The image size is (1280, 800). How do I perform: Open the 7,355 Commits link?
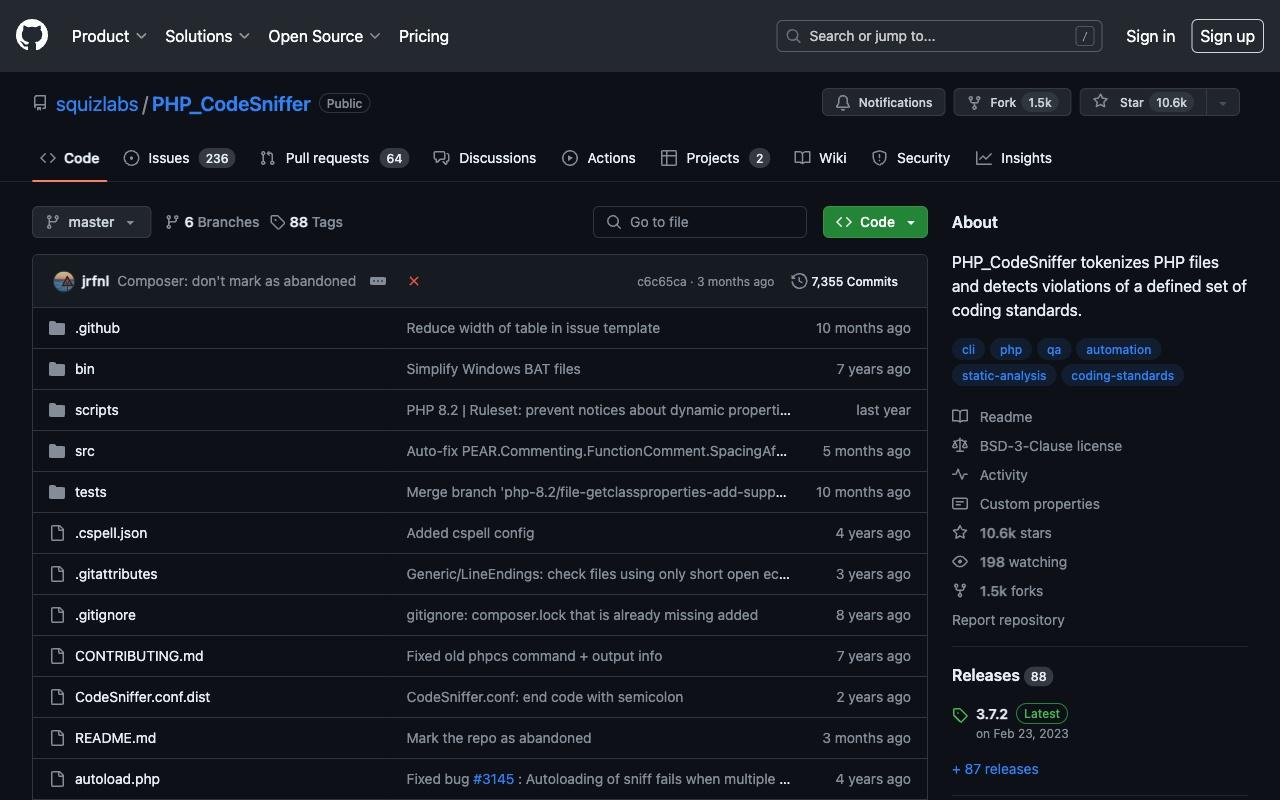pyautogui.click(x=844, y=281)
